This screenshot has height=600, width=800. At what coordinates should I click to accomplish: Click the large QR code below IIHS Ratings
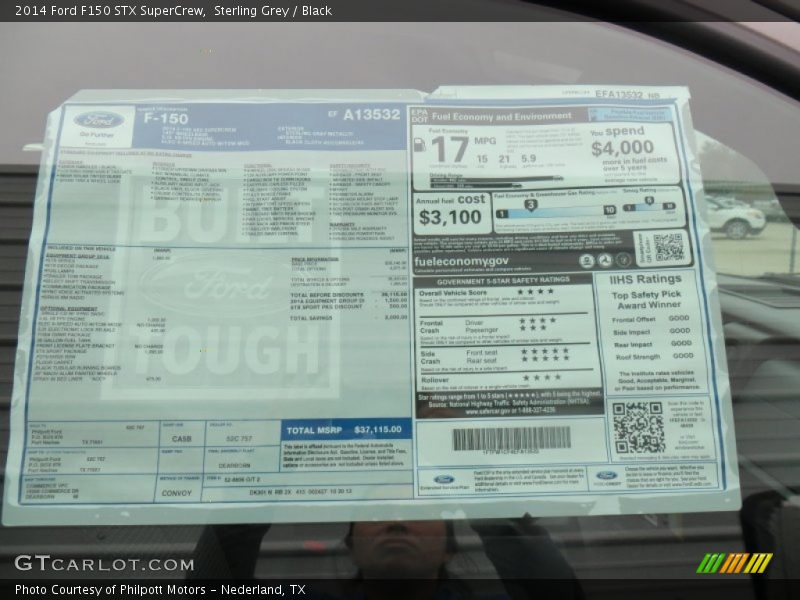[638, 428]
